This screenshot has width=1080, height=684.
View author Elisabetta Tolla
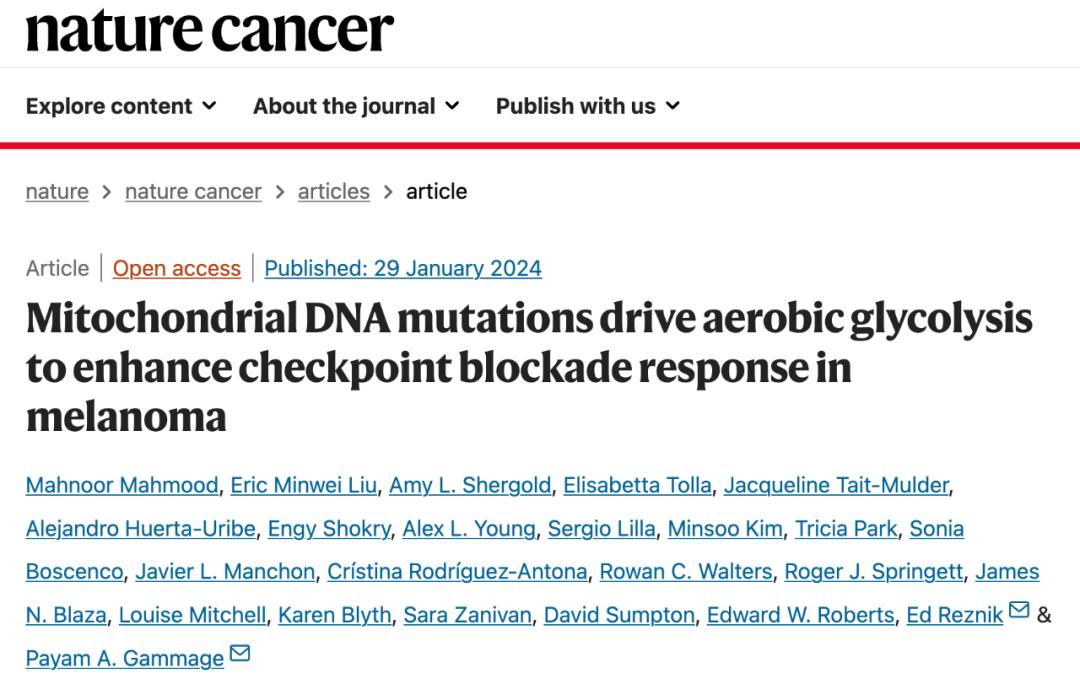point(637,485)
